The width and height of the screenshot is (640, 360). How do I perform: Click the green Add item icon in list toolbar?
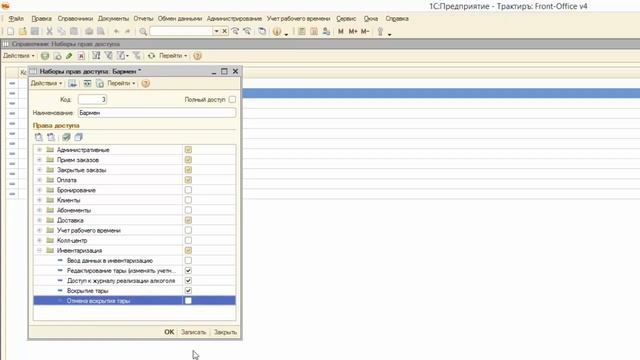coord(45,56)
